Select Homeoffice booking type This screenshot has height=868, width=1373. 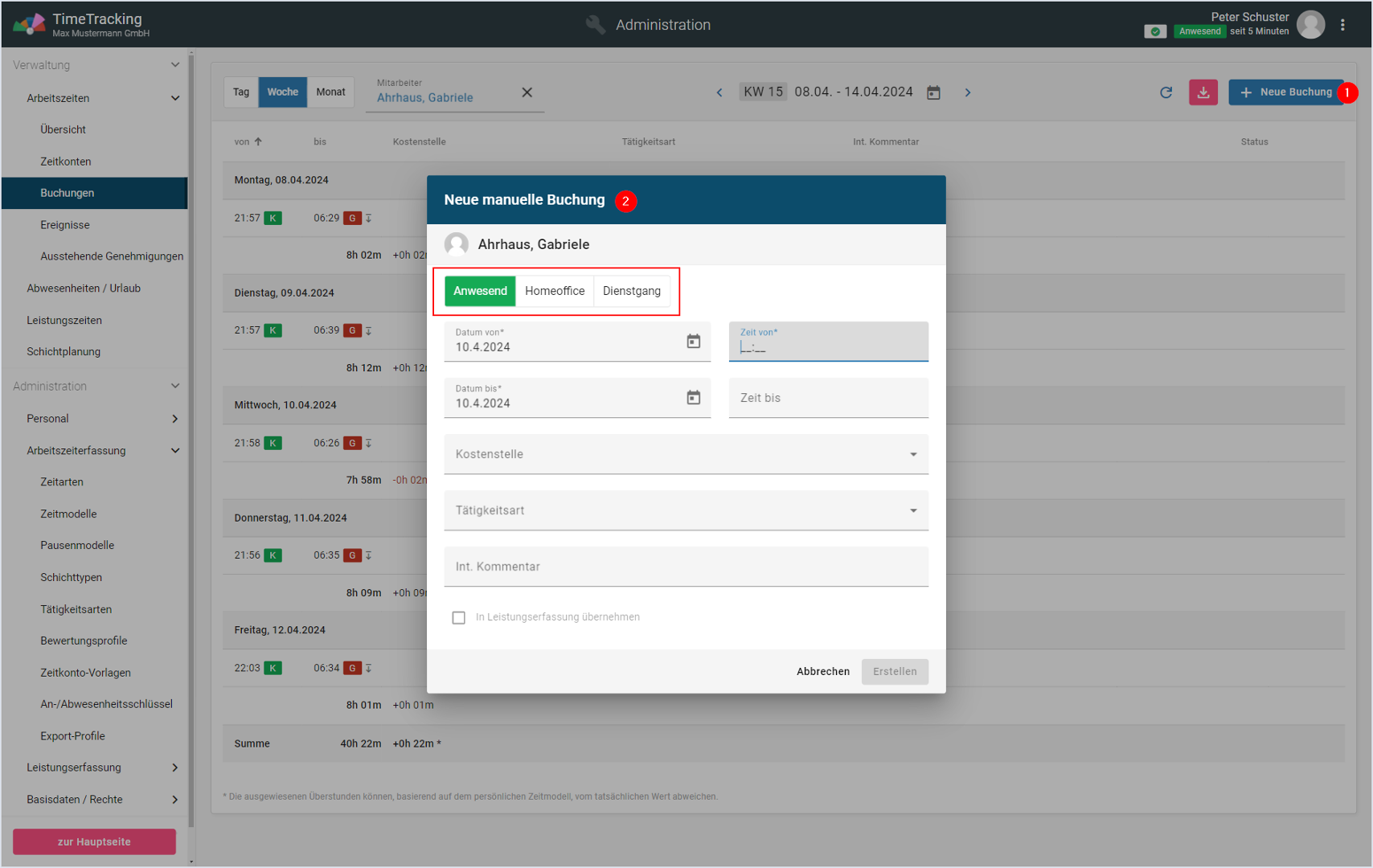[555, 291]
